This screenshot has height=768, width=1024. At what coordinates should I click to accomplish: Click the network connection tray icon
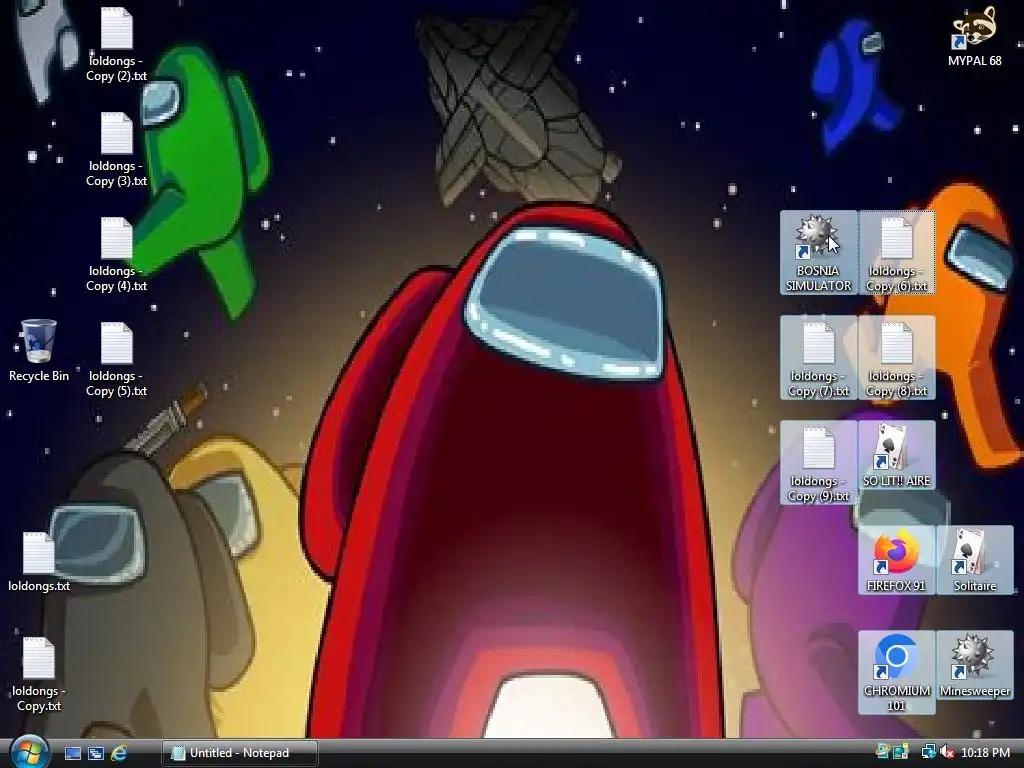pyautogui.click(x=927, y=753)
